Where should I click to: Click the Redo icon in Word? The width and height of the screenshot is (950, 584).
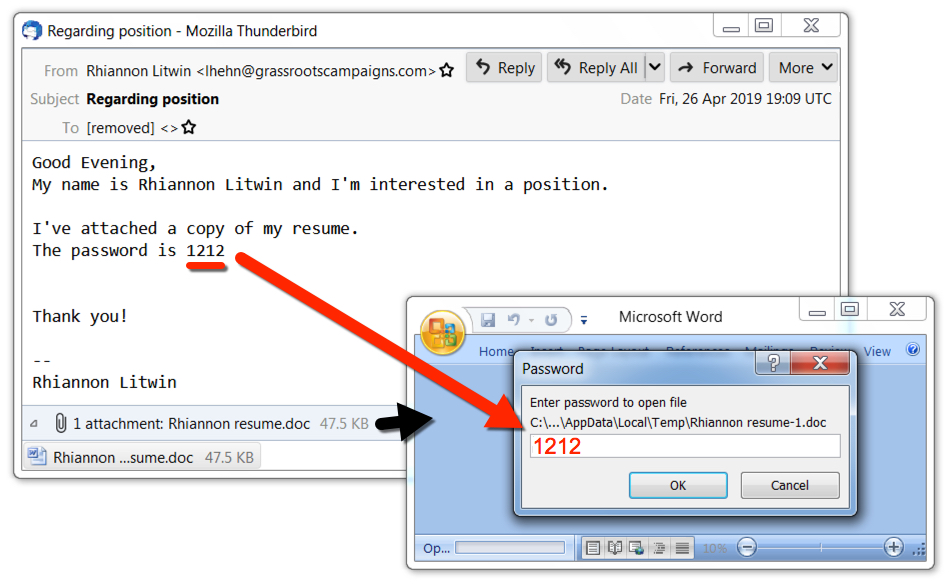pos(551,318)
